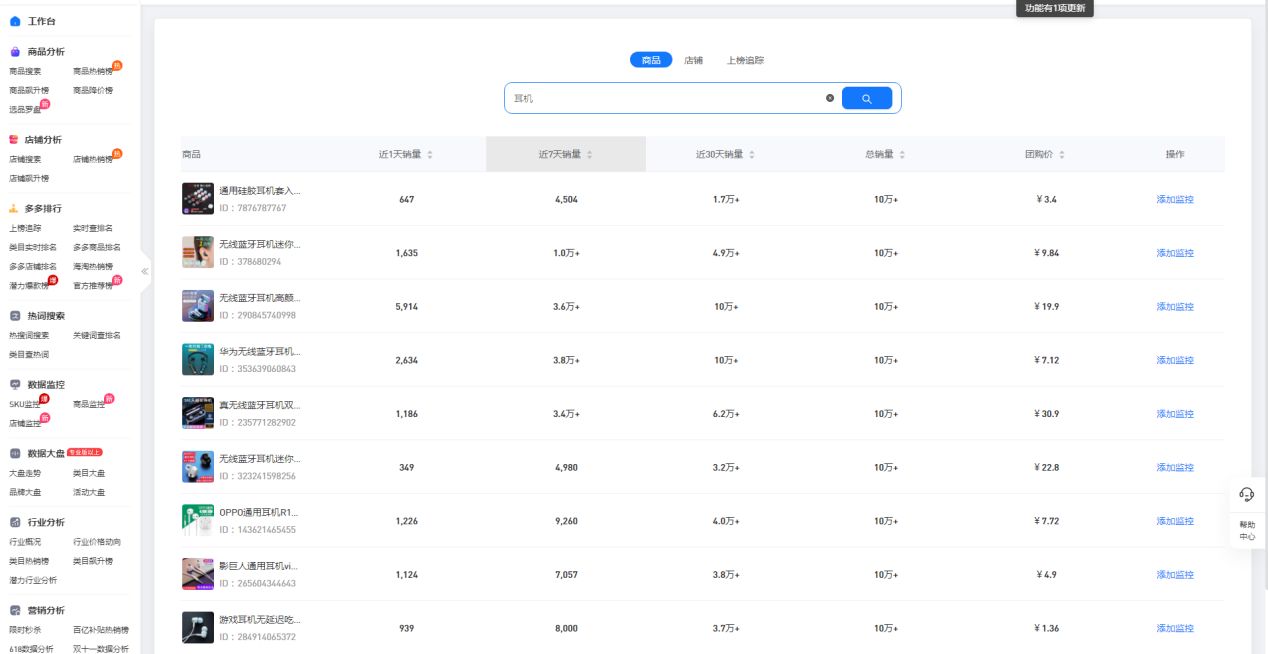The width and height of the screenshot is (1268, 654).
Task: Open 帮助中心 help label
Action: click(x=1247, y=530)
